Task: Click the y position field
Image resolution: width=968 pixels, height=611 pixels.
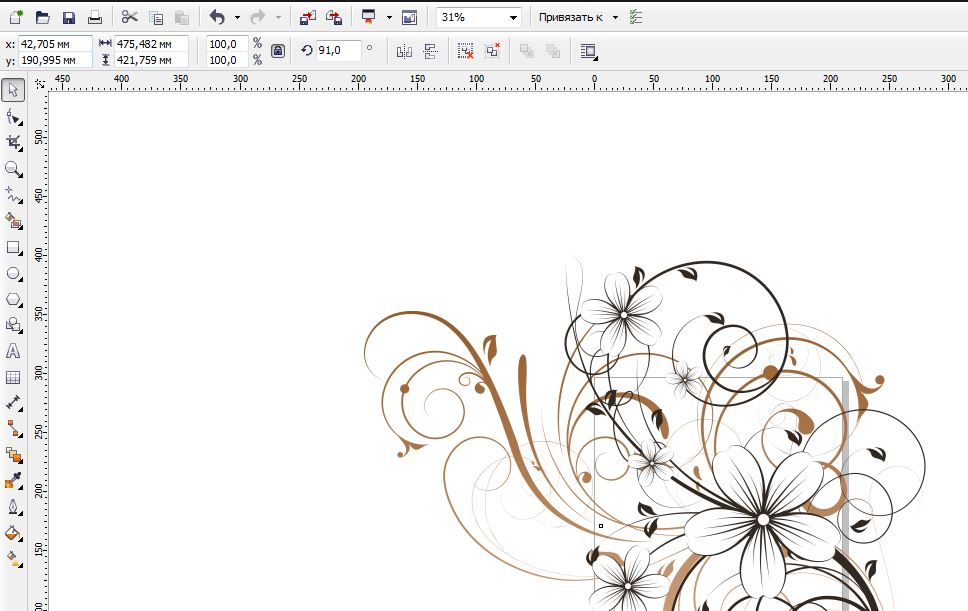Action: coord(56,60)
